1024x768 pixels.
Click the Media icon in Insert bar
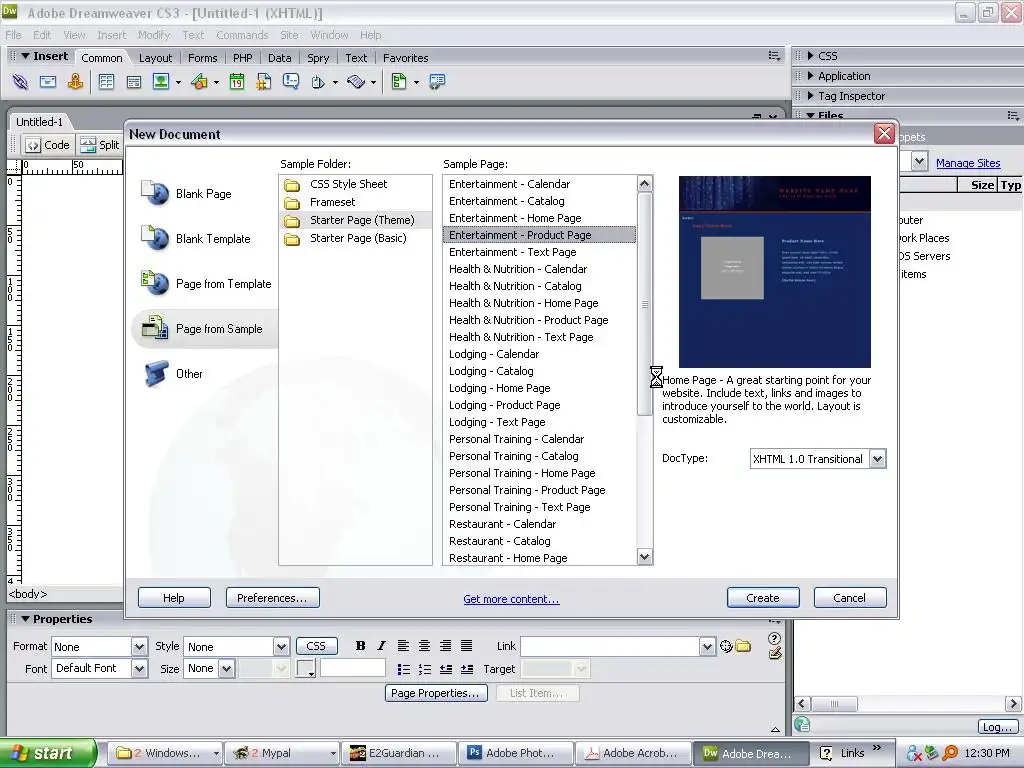click(199, 82)
